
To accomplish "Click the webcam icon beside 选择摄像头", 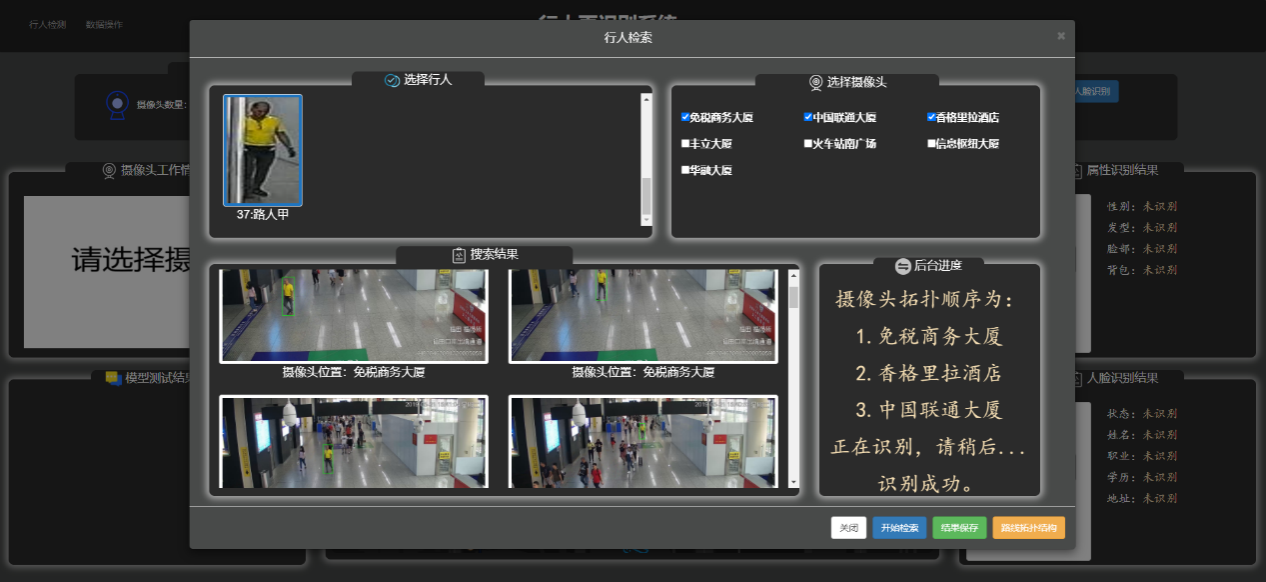I will tap(816, 82).
